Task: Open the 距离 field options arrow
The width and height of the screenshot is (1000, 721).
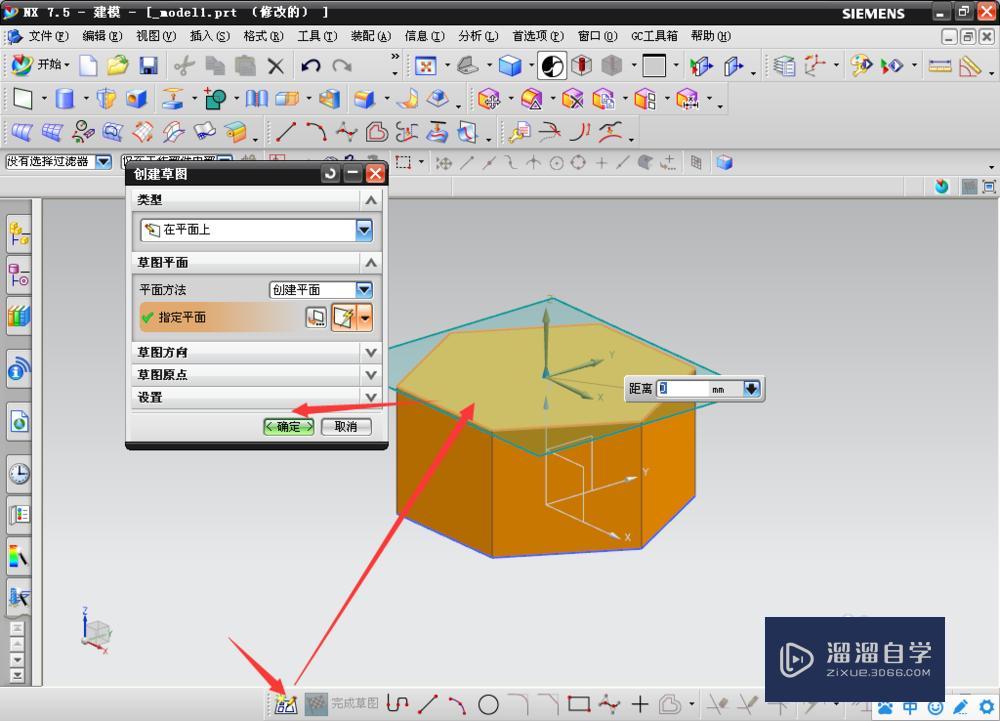Action: tap(752, 388)
